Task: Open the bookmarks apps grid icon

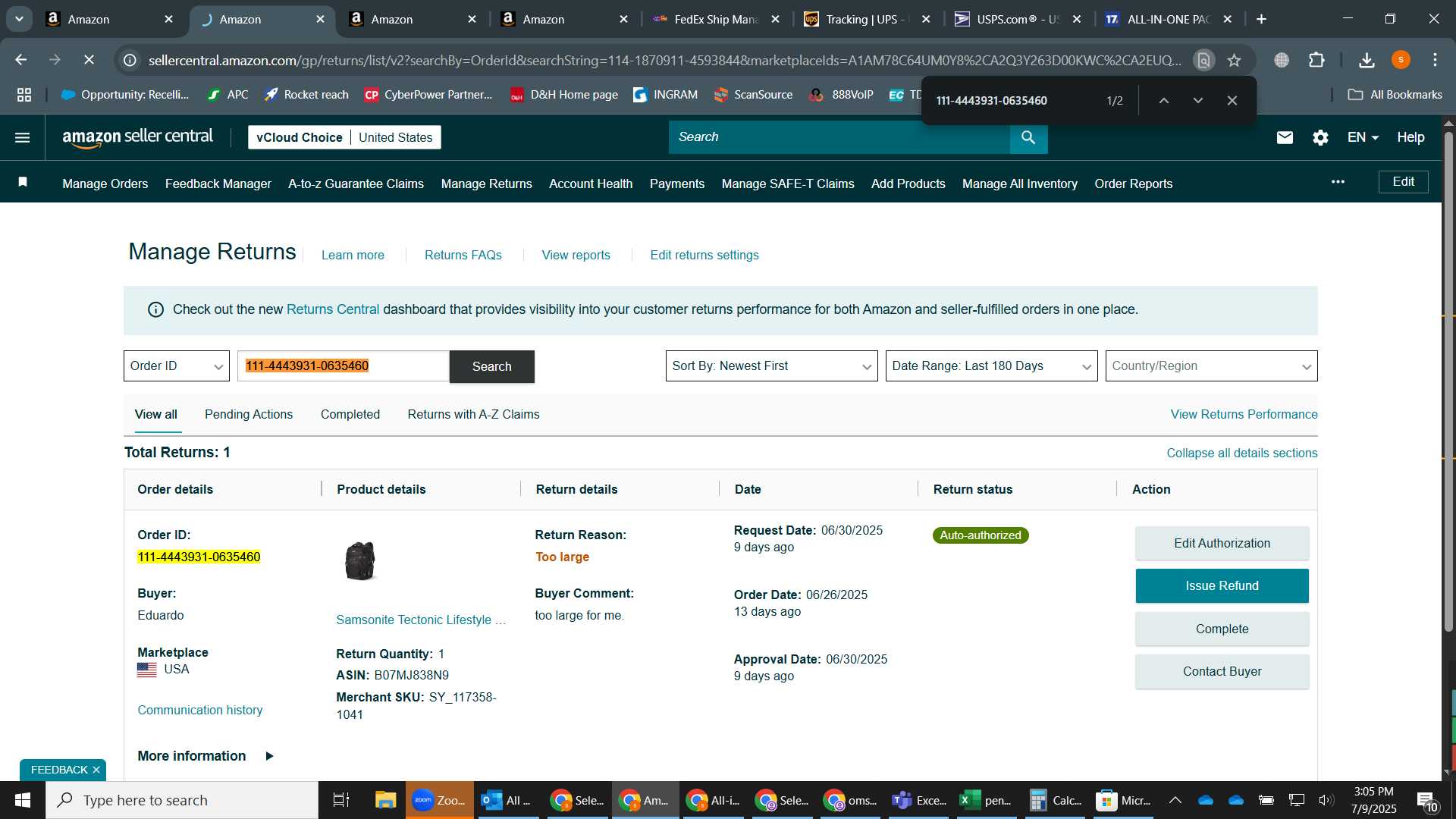Action: [x=24, y=95]
